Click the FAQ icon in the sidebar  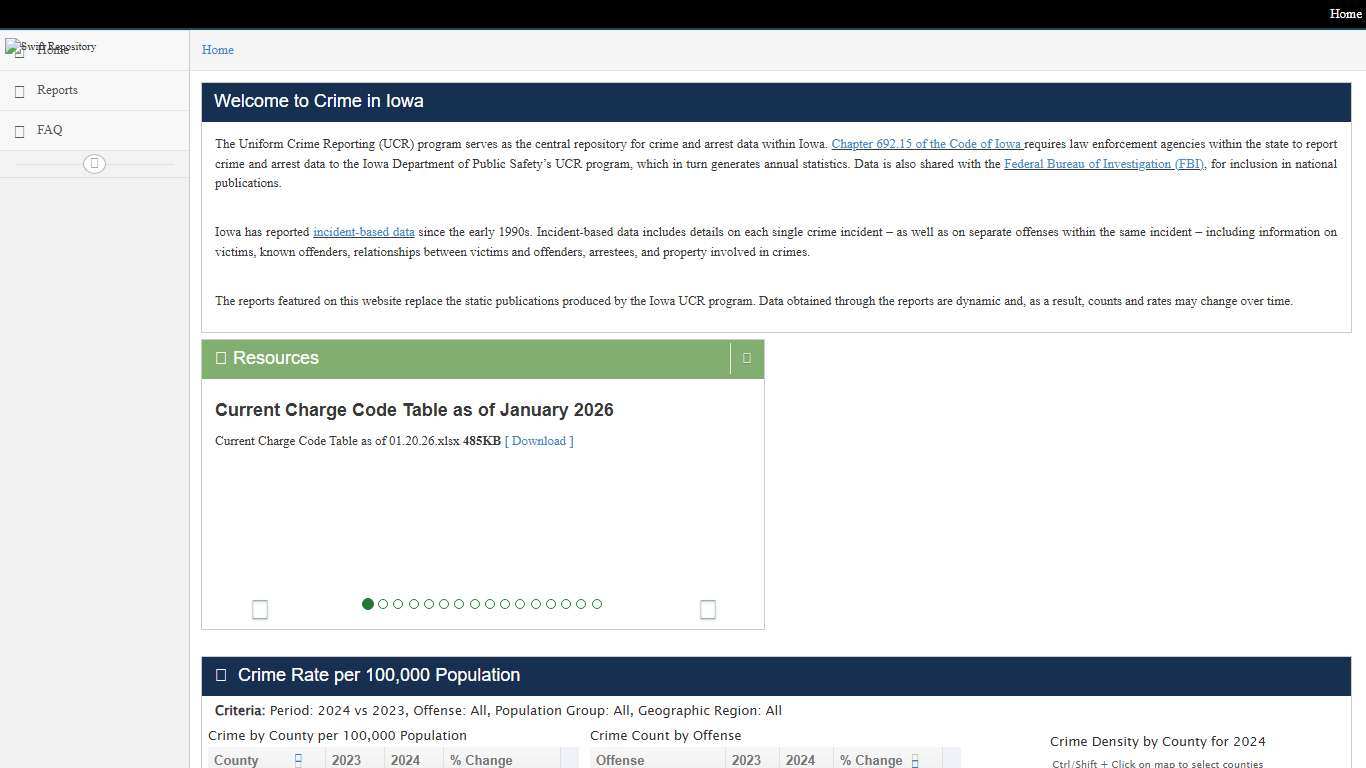[19, 131]
